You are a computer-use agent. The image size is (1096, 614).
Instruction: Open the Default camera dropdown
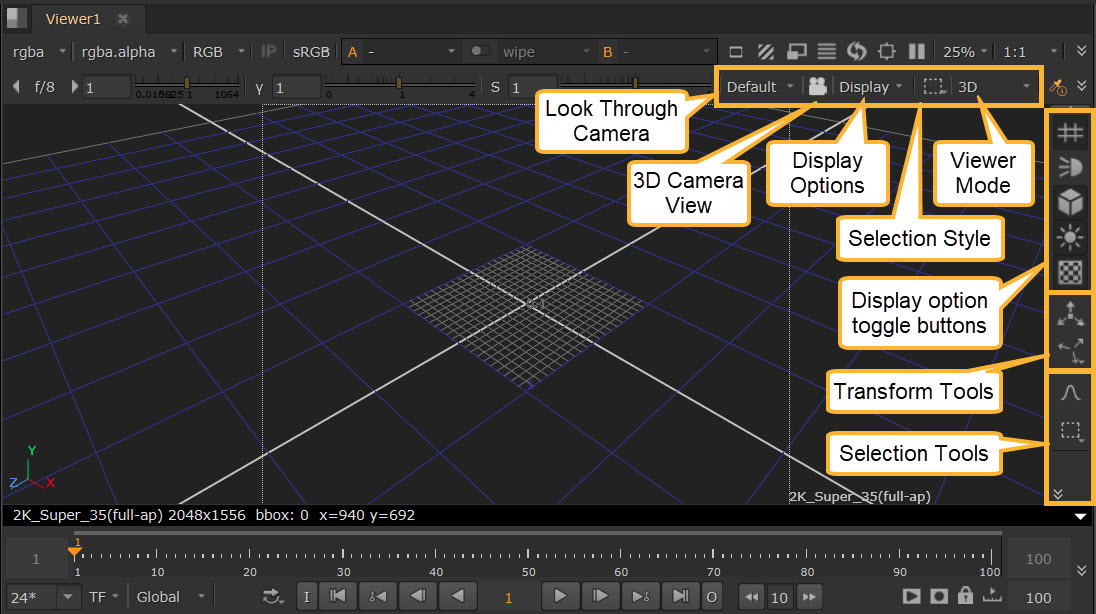760,87
